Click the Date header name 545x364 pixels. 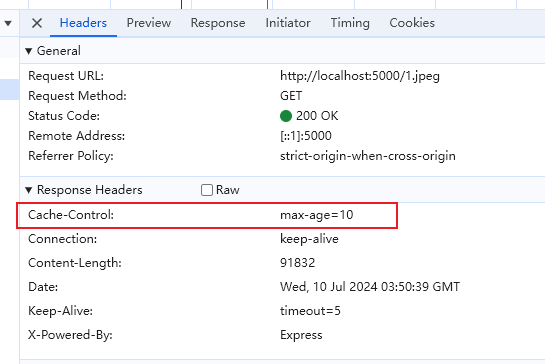tap(43, 287)
